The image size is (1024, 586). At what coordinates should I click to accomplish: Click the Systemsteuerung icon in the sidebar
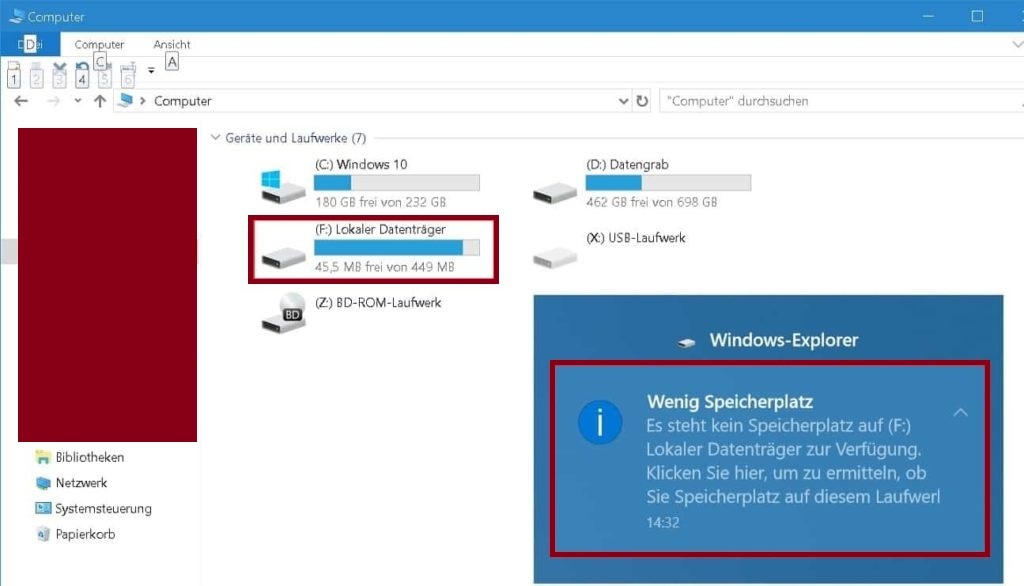coord(42,508)
